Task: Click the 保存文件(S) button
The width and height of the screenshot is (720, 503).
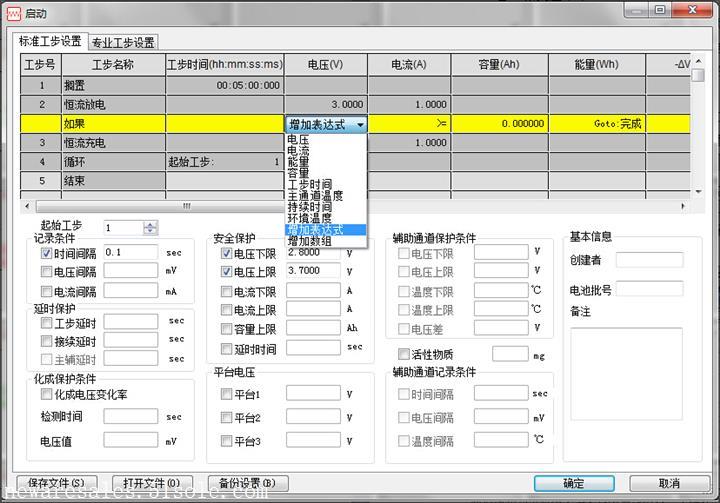Action: pyautogui.click(x=57, y=483)
